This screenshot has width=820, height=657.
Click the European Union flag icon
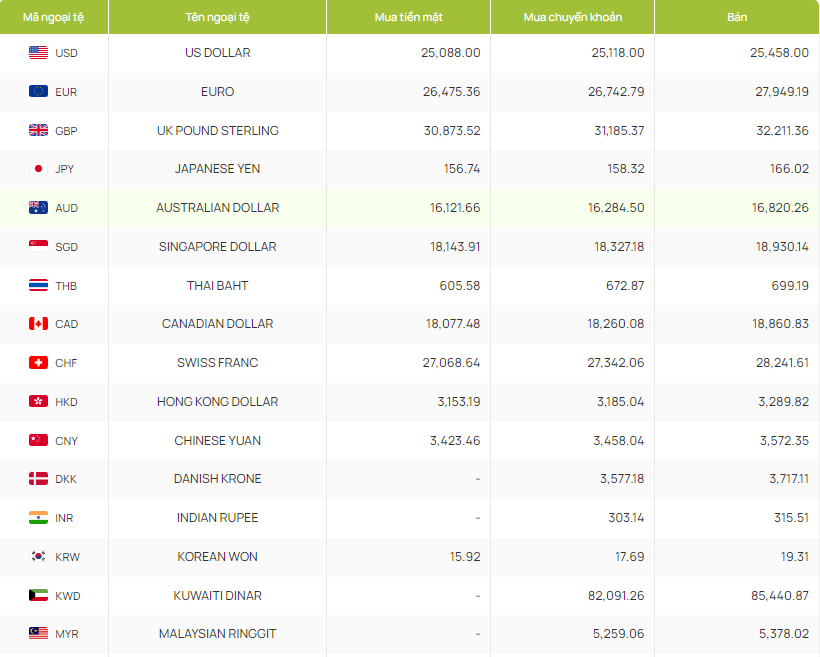pyautogui.click(x=39, y=92)
